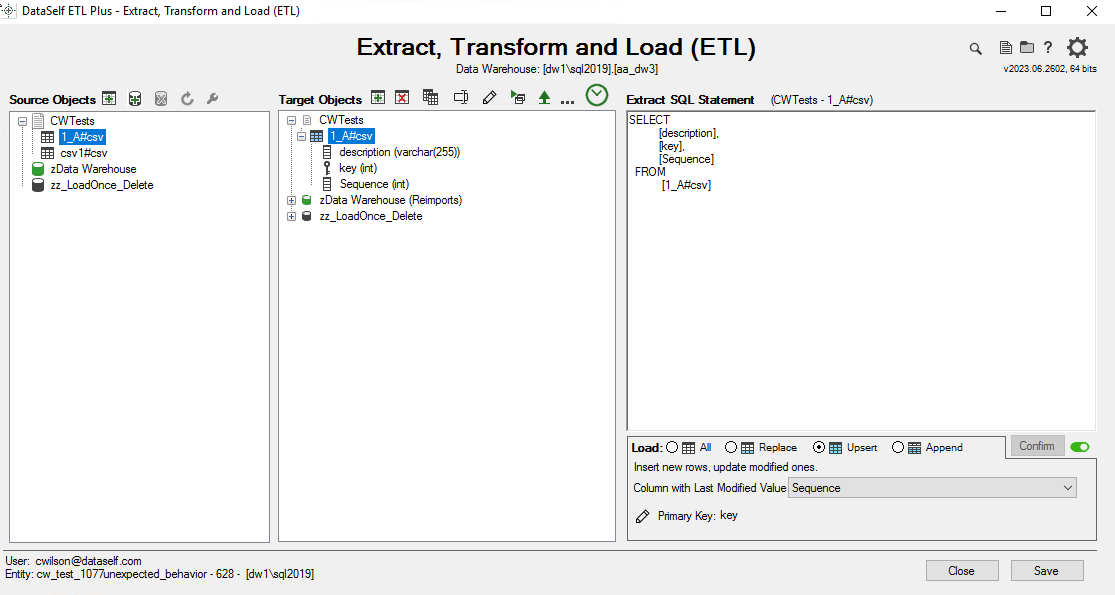
Task: Toggle the green switch beside Confirm
Action: coord(1080,447)
